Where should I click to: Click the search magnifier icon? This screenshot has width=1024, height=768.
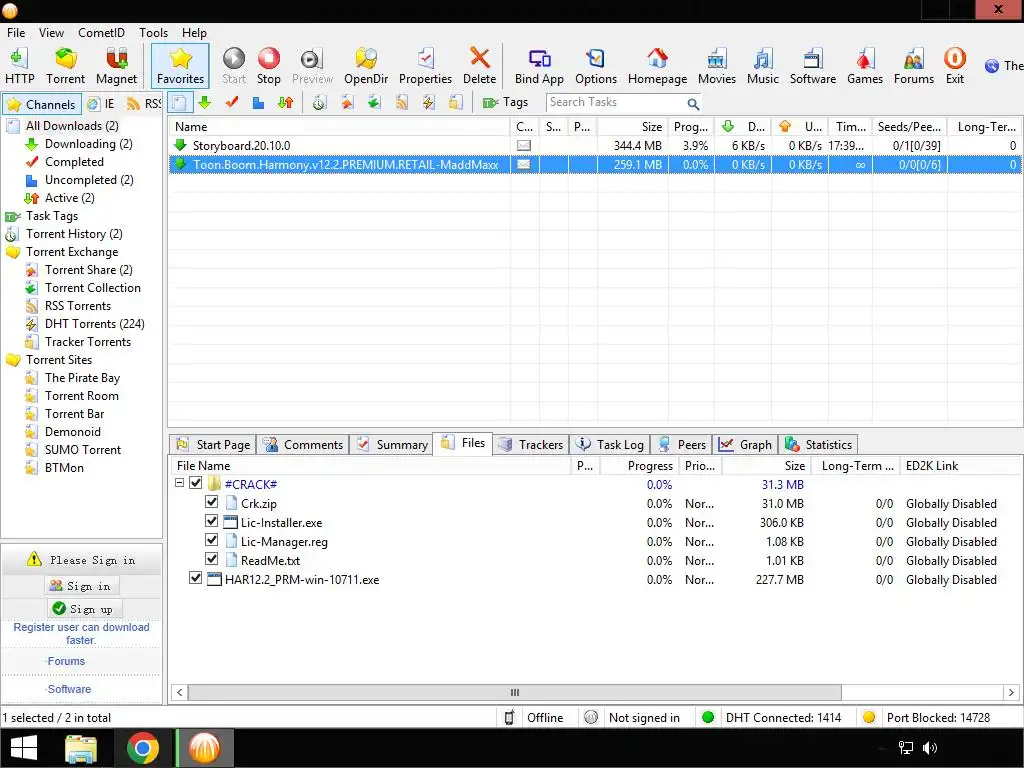point(693,103)
